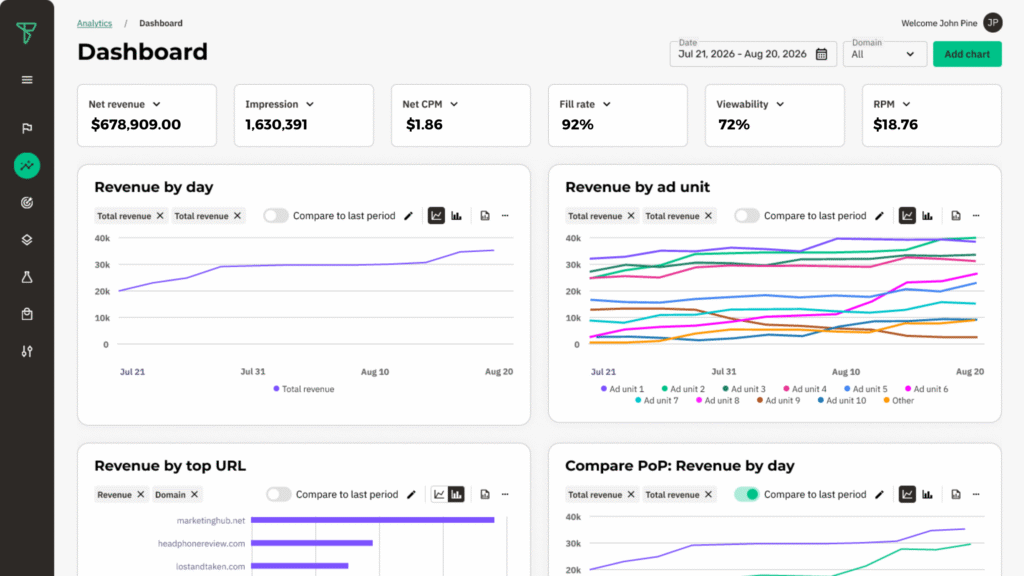
Task: Export the Revenue by top URL chart
Action: [x=484, y=494]
